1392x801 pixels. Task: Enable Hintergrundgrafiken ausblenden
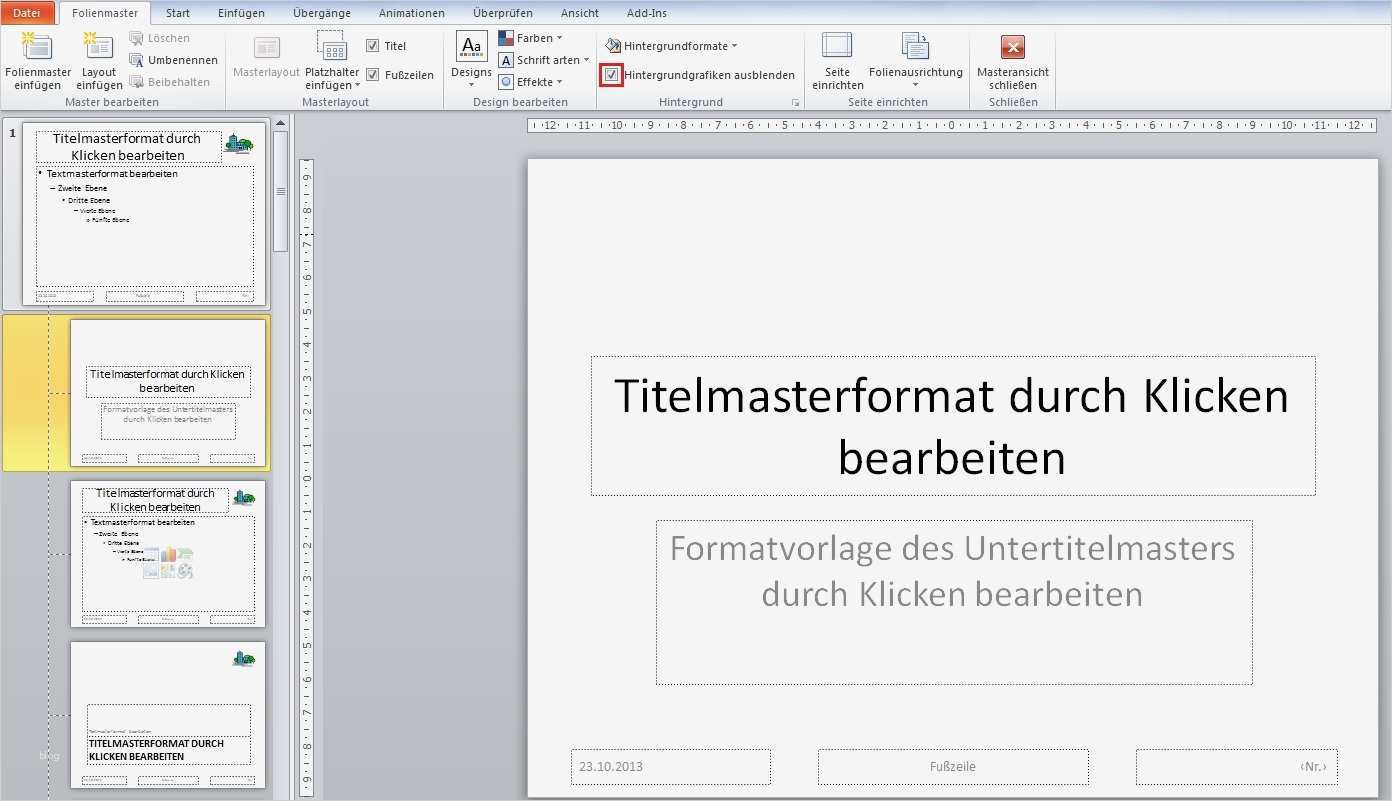612,74
